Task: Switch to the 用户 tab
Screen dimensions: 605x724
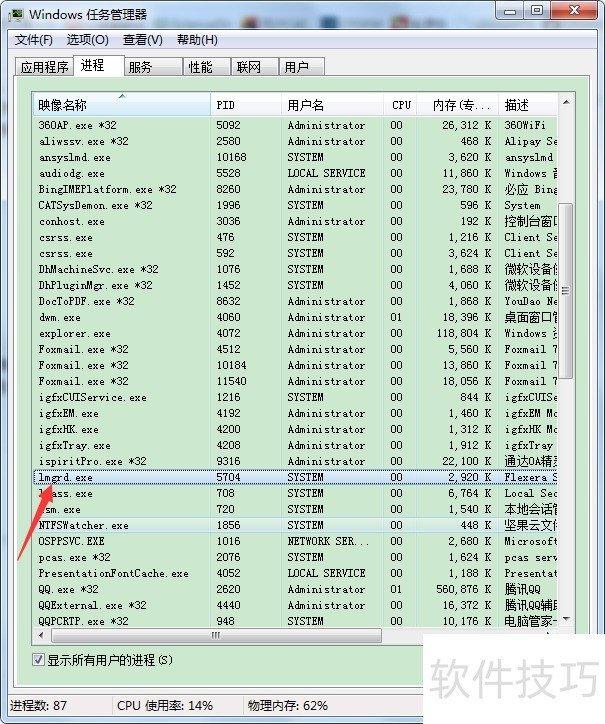Action: tap(302, 67)
